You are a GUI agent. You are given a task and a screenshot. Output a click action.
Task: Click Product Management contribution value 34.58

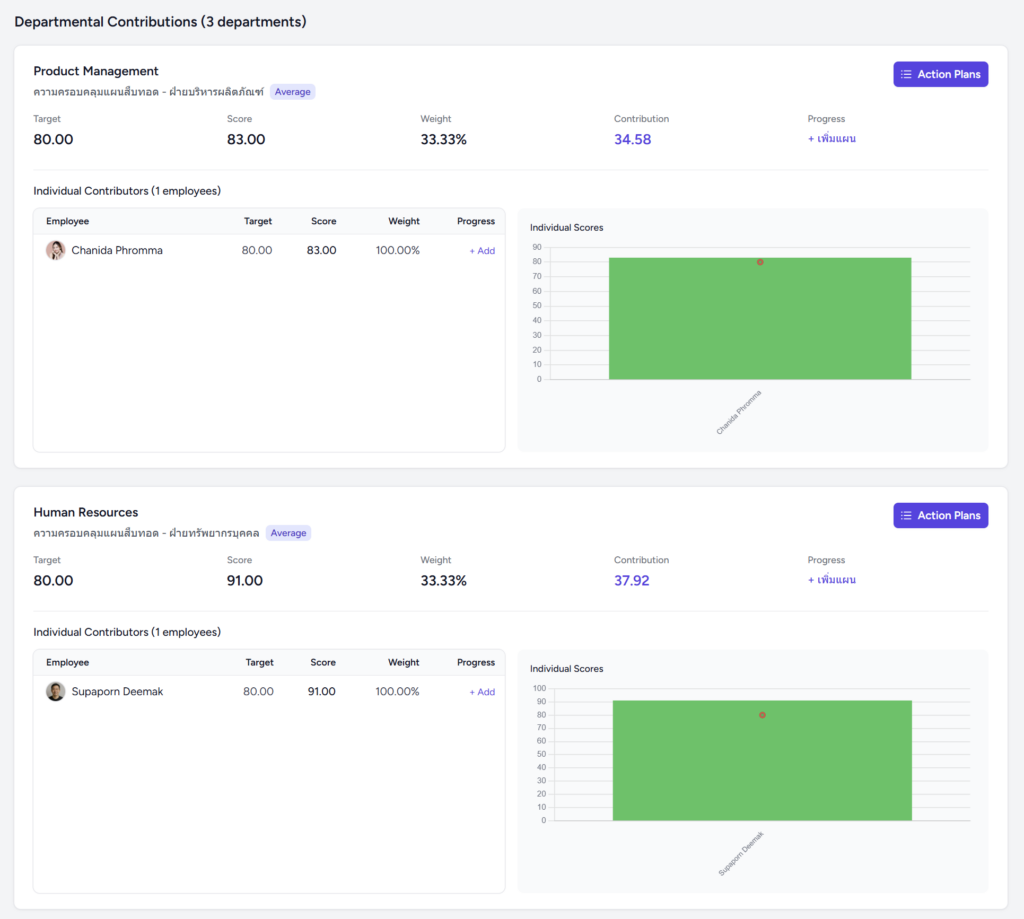[x=632, y=139]
